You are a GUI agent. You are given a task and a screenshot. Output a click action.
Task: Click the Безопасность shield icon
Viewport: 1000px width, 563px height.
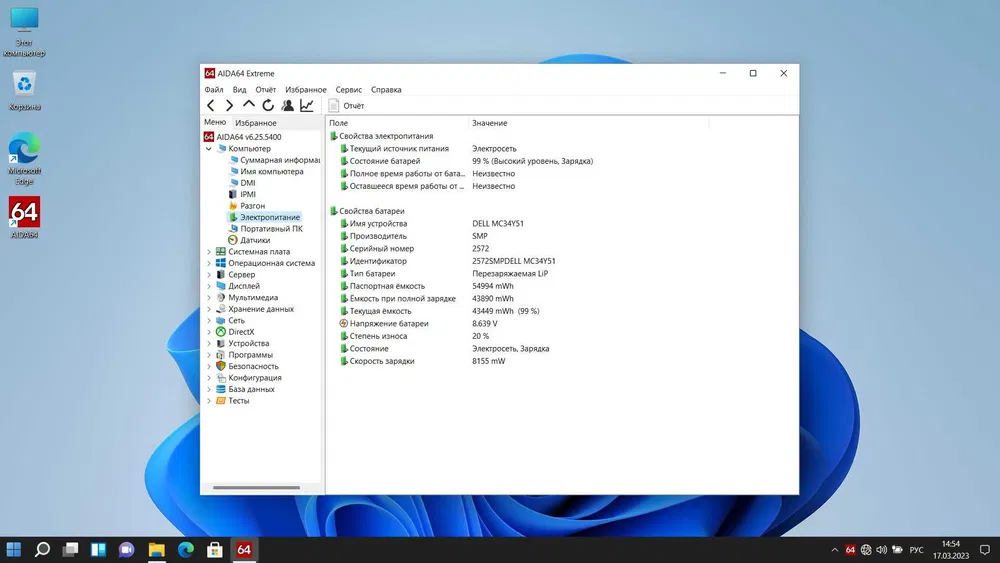(221, 367)
